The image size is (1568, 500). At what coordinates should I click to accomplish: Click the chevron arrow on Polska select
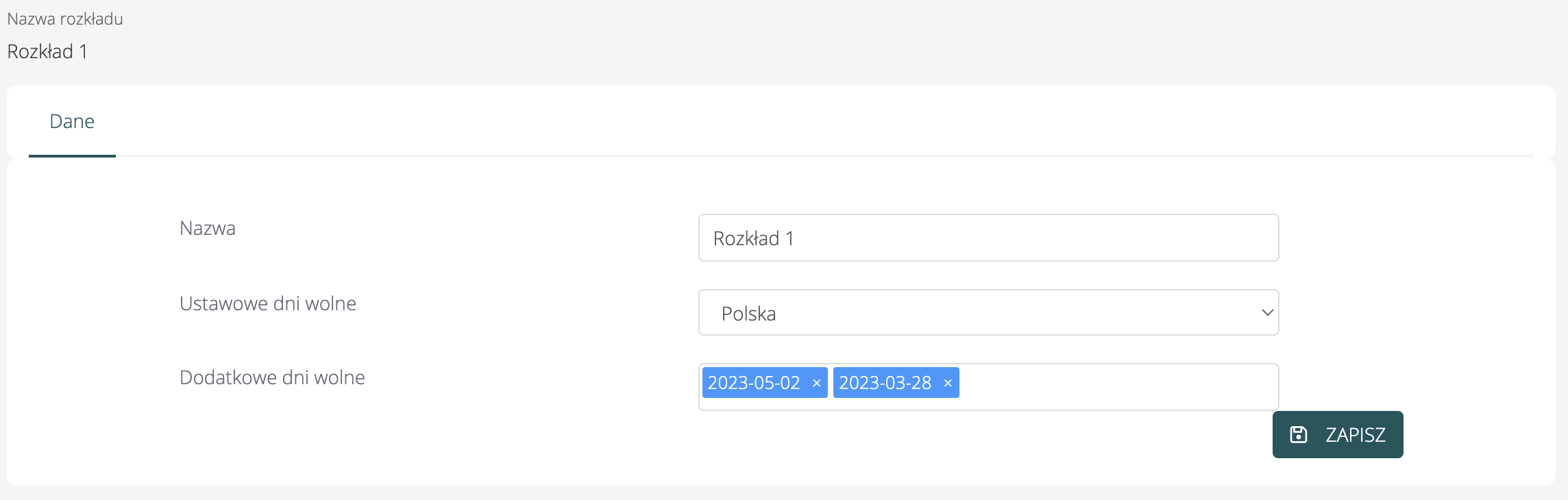(x=1267, y=312)
